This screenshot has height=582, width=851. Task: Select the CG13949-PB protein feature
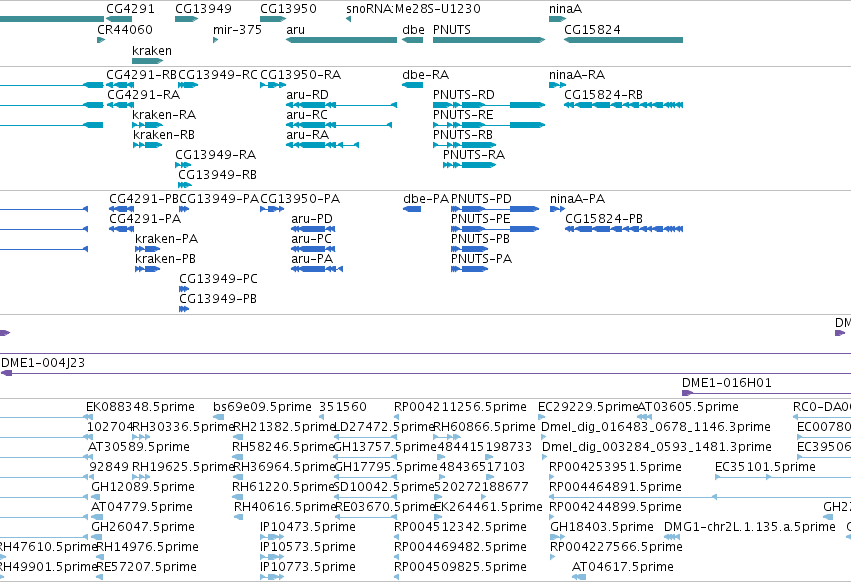pyautogui.click(x=184, y=309)
